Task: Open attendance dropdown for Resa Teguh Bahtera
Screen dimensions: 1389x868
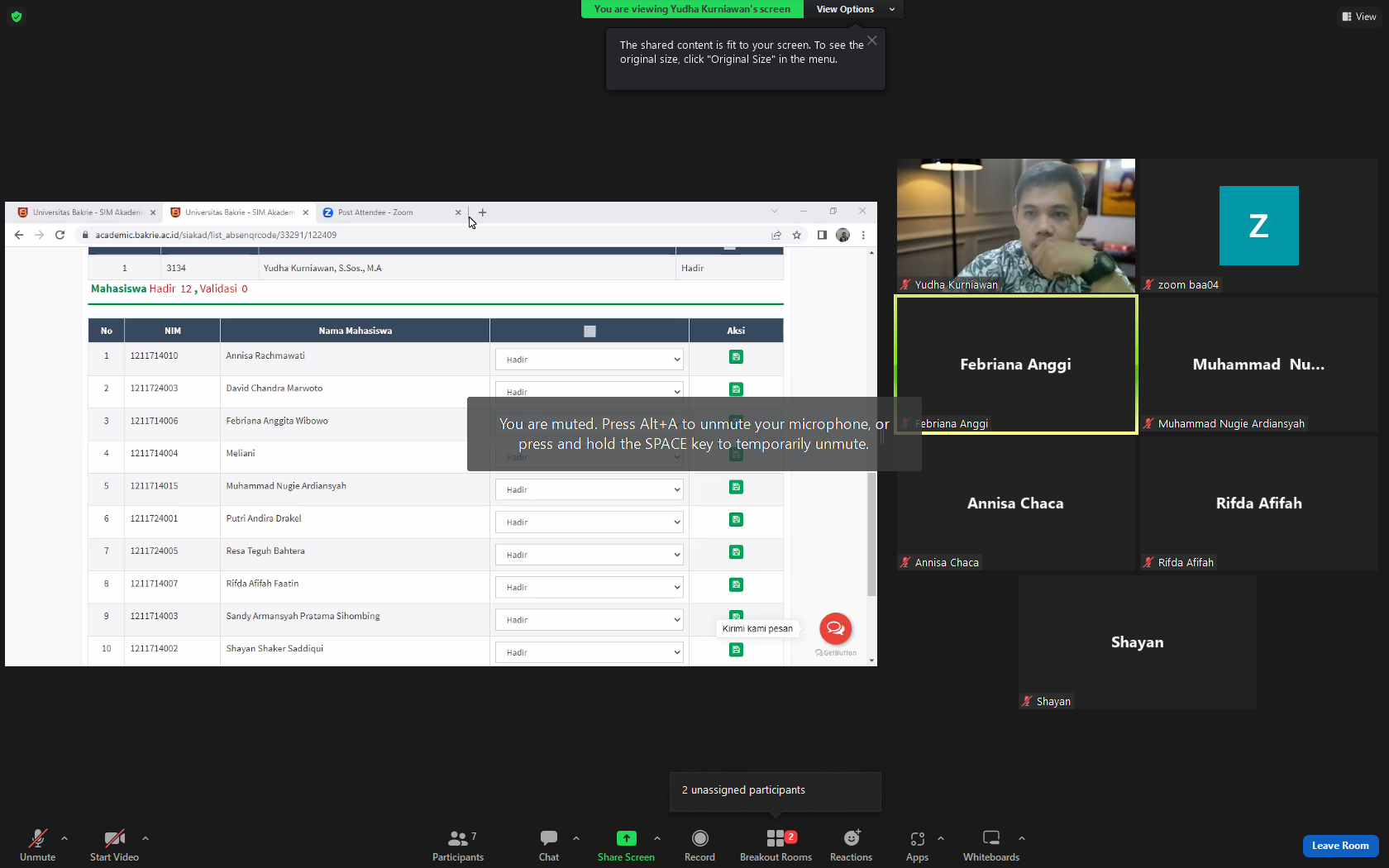Action: point(589,555)
